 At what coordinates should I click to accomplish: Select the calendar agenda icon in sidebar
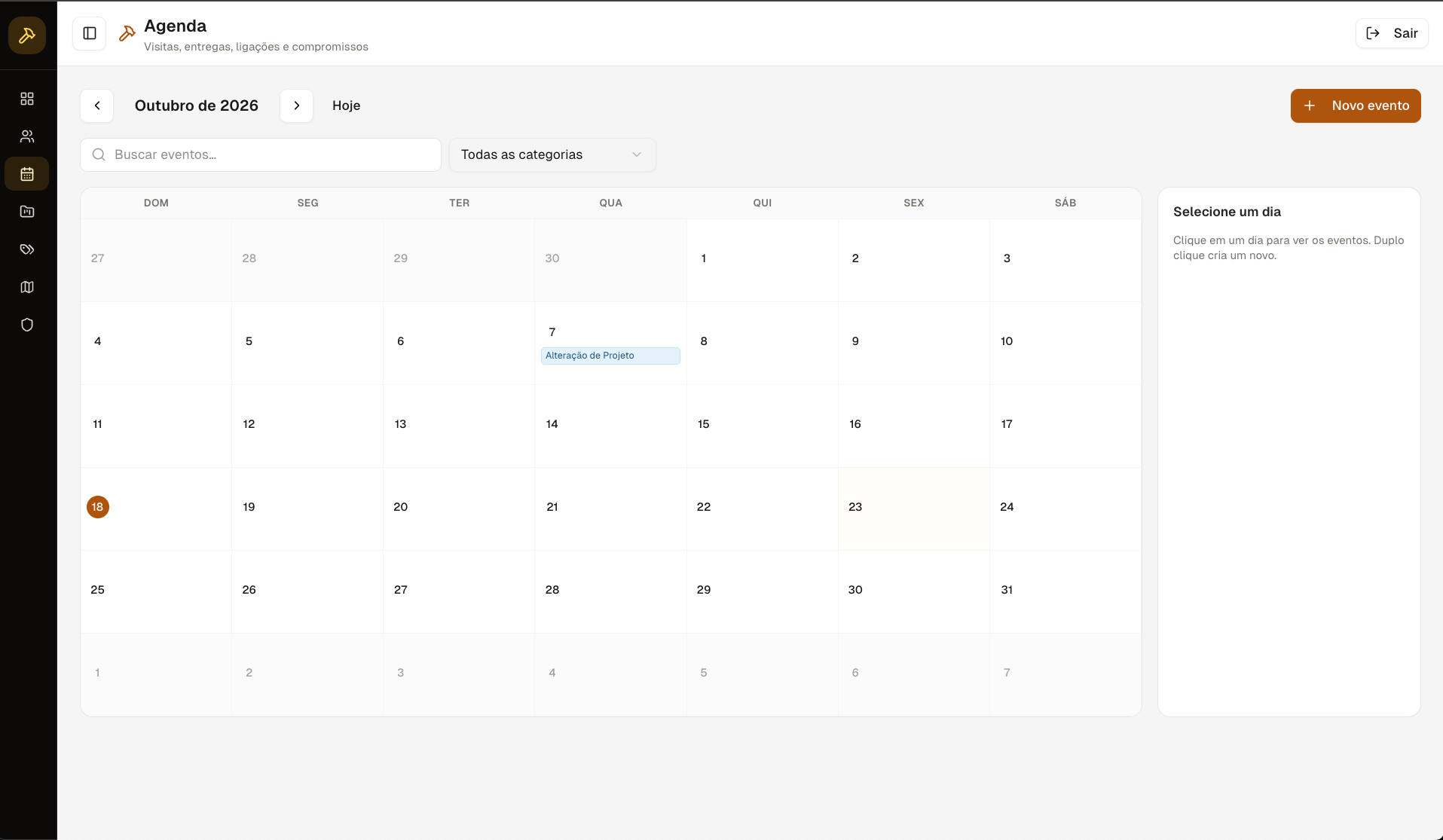pos(27,174)
